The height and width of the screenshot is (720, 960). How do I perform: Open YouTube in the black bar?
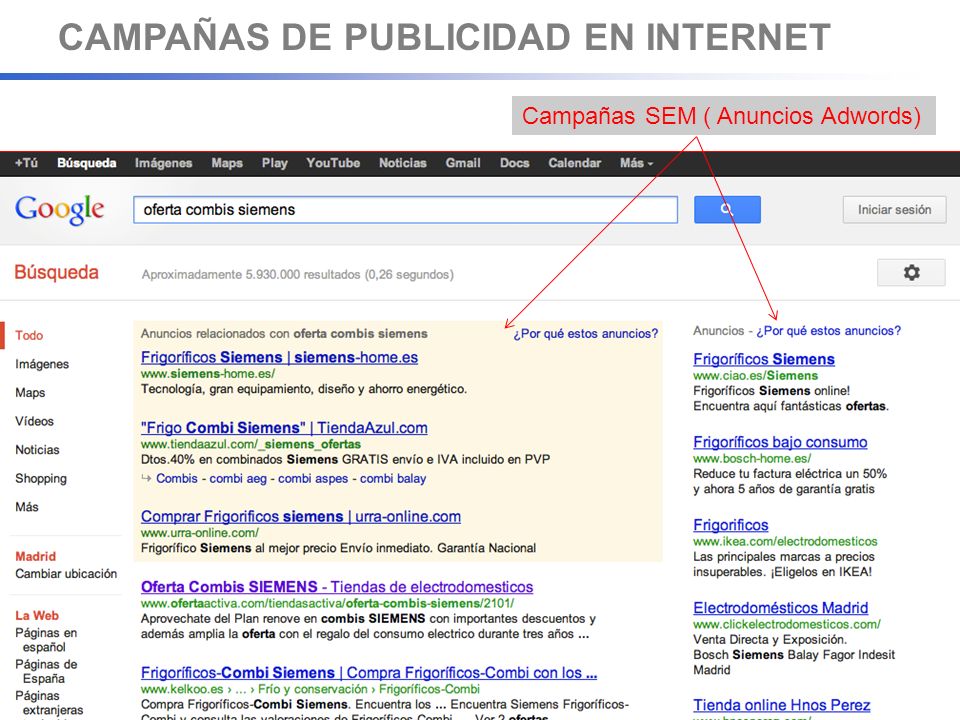333,163
